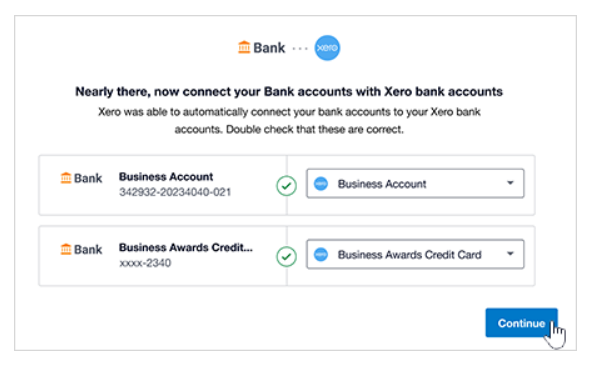Image resolution: width=593 pixels, height=367 pixels.
Task: Click the blue Xero logo at top
Action: [327, 48]
